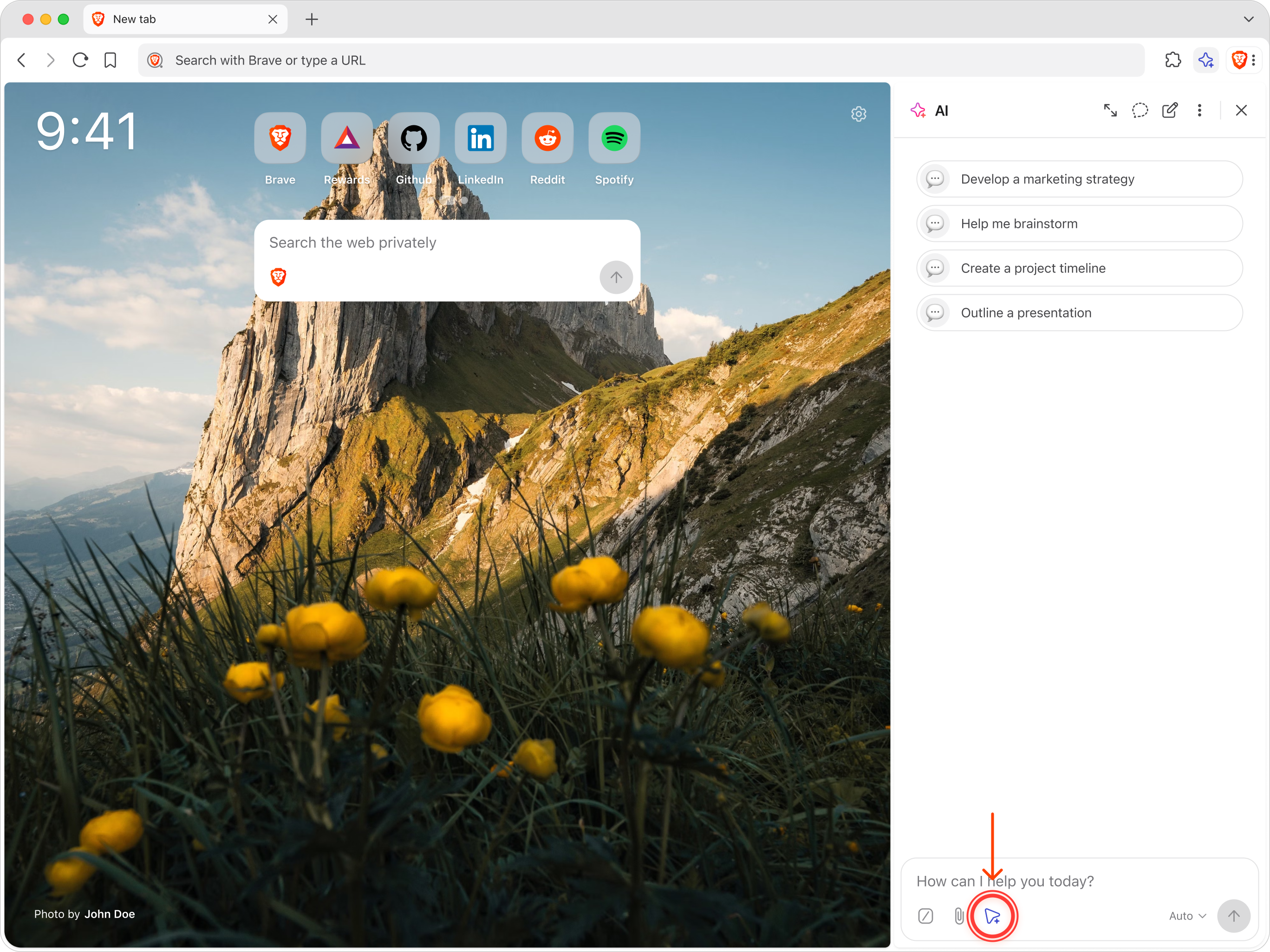Start a new conversation with the compose icon
1270x952 pixels.
pos(1170,110)
